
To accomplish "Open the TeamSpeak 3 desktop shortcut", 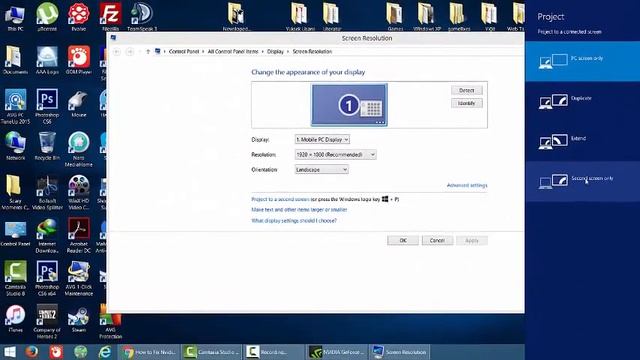I will click(142, 16).
